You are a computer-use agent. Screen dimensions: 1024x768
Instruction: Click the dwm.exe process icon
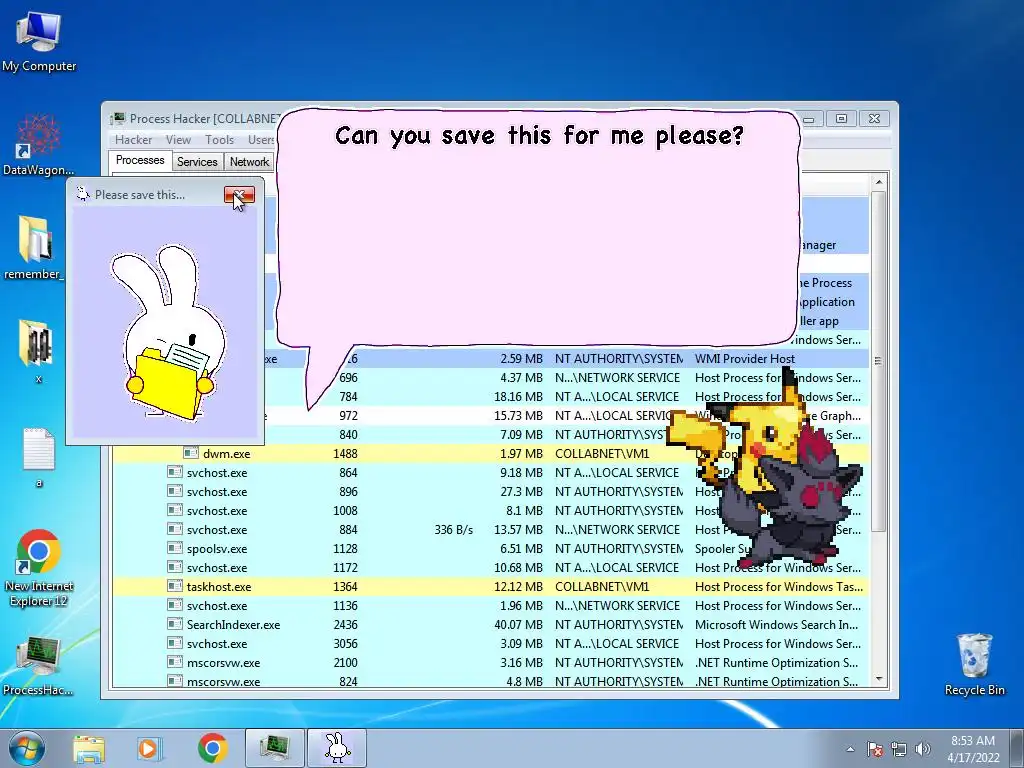(191, 453)
